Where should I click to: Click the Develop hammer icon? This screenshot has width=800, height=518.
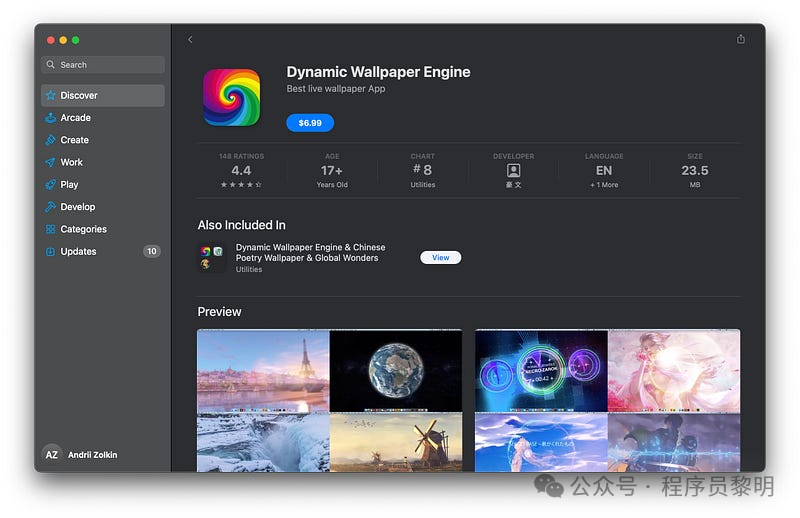(51, 207)
